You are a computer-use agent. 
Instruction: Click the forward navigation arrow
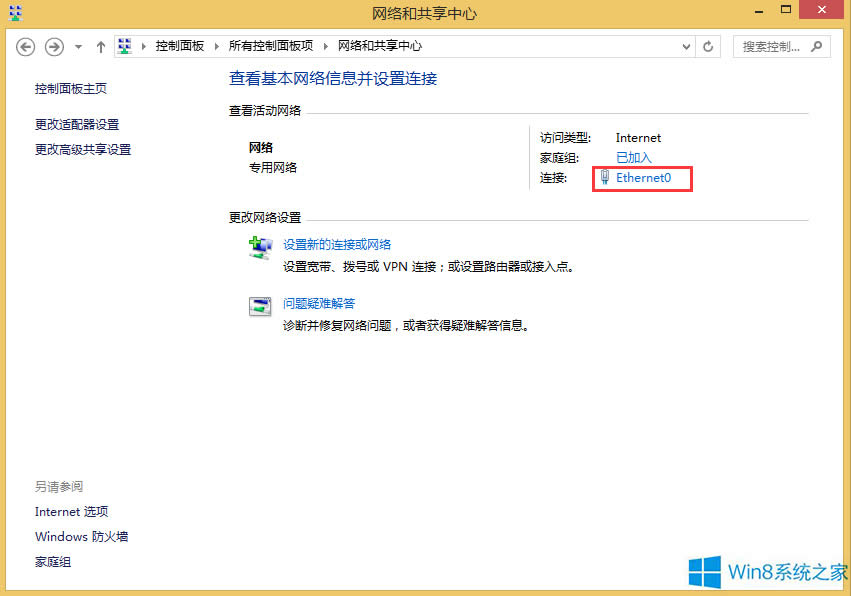point(52,46)
